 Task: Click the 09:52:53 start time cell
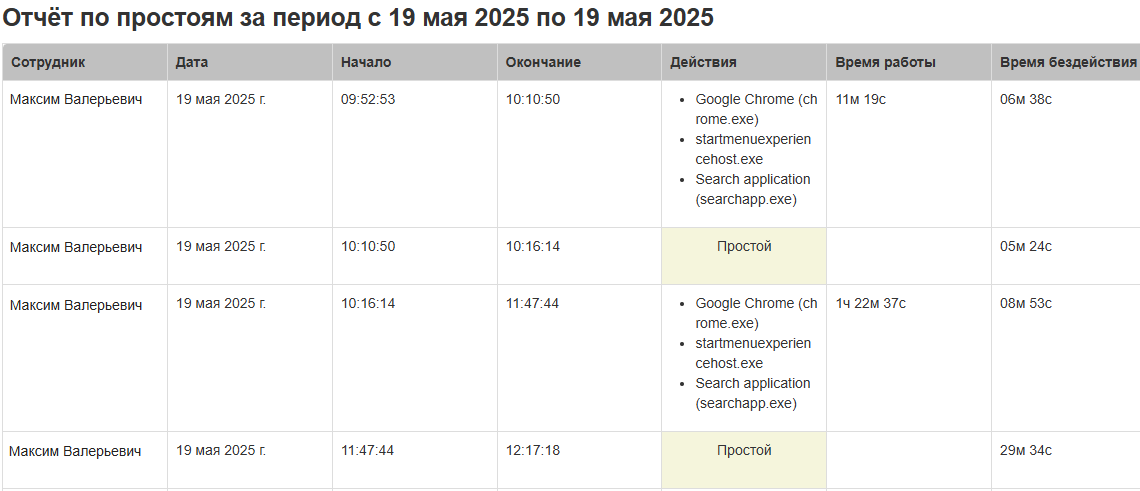pos(368,99)
